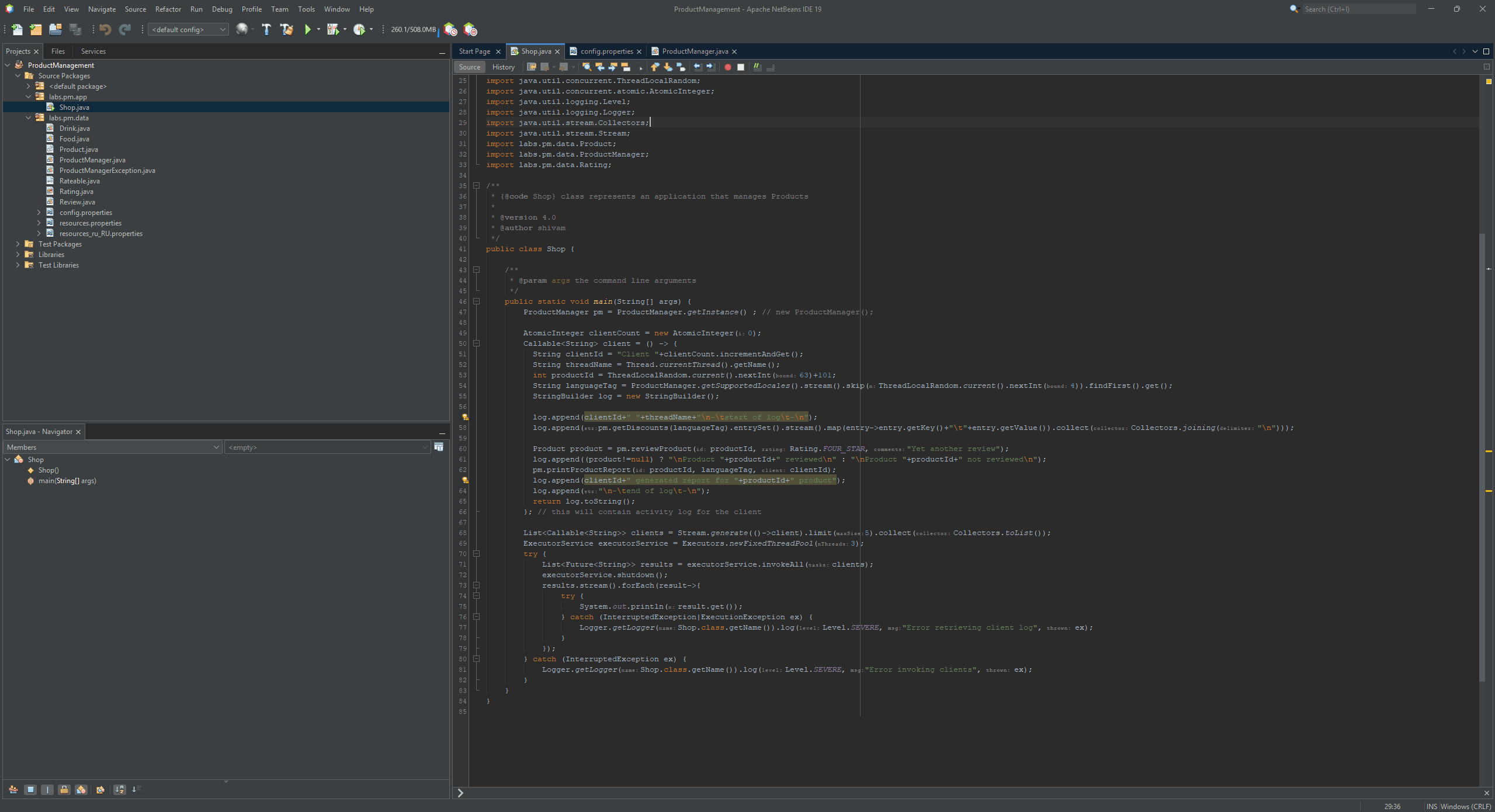Toggle Show Non-Public Members lock icon

[x=64, y=790]
